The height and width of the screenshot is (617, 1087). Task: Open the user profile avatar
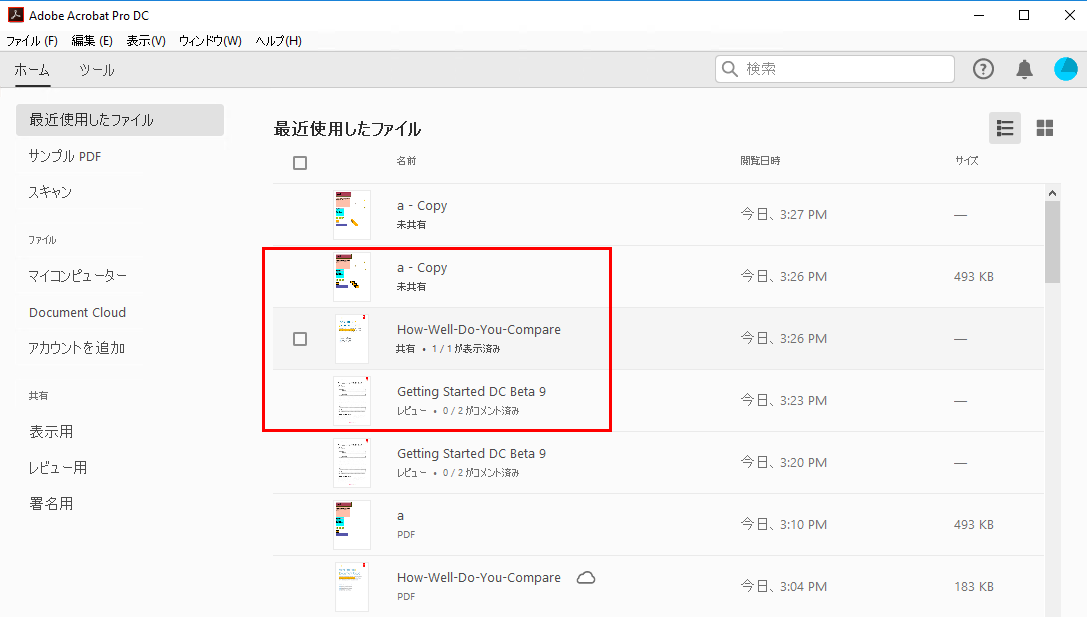tap(1066, 69)
